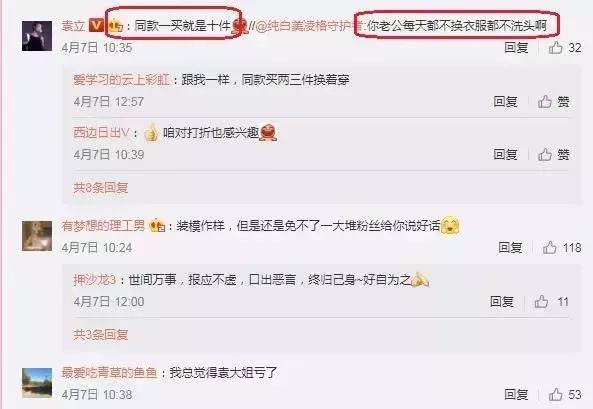Reply to 押沙龙3's comment
The image size is (593, 409).
pos(502,302)
